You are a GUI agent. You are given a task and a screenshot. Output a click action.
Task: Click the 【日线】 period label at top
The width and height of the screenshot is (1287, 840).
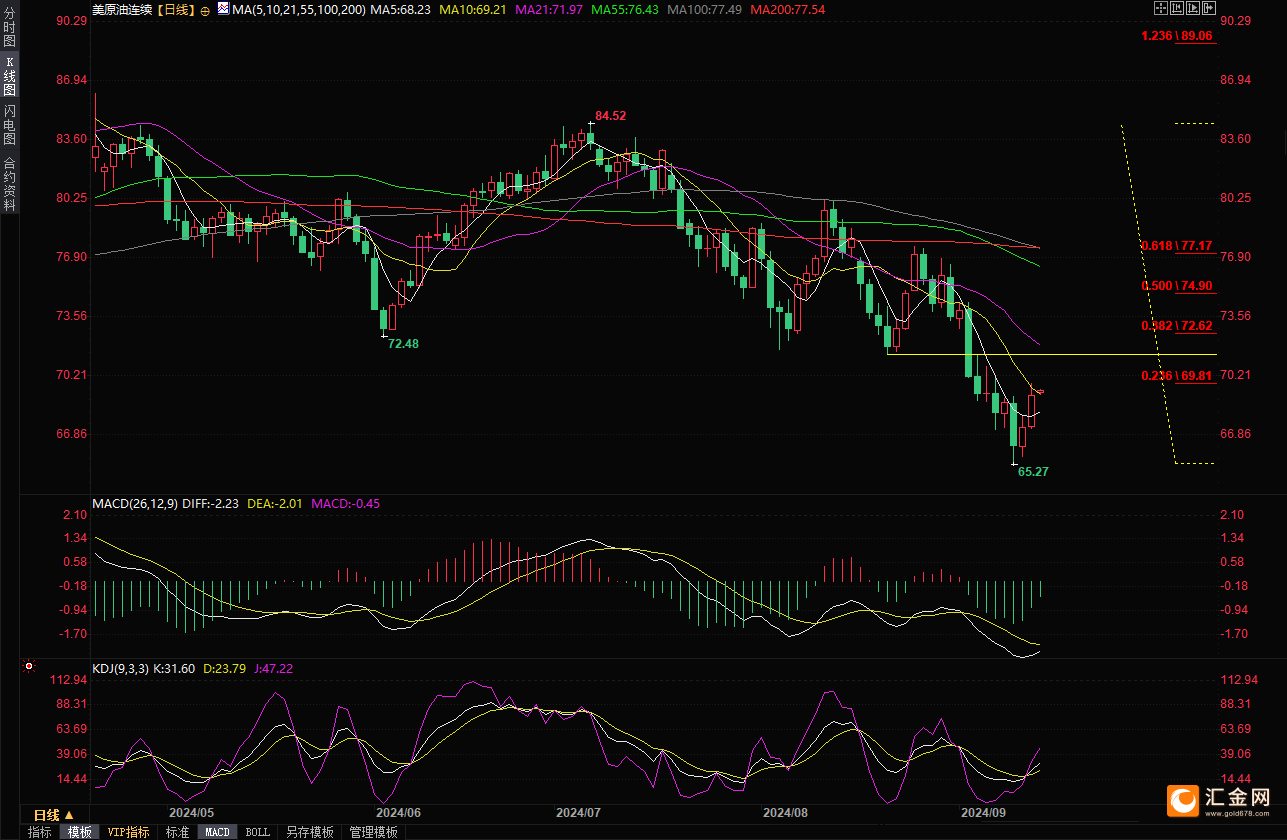click(x=177, y=9)
